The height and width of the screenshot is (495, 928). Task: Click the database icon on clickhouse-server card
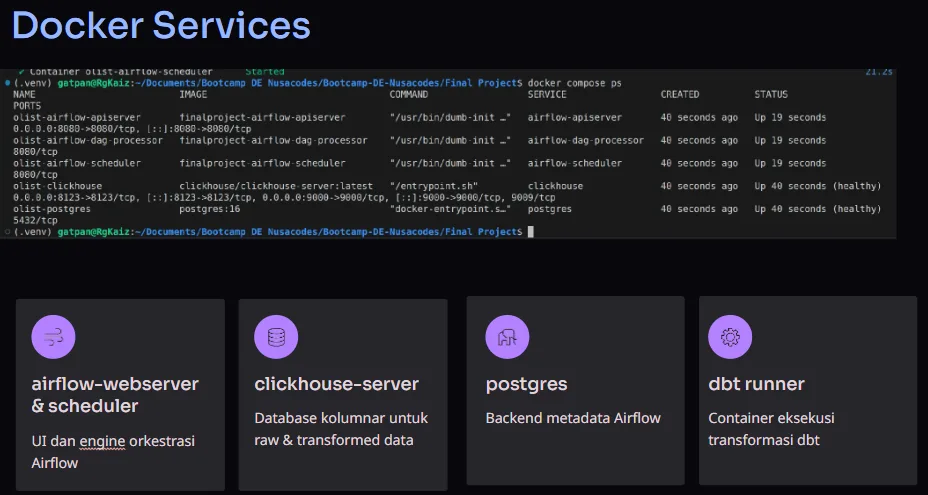click(x=276, y=337)
